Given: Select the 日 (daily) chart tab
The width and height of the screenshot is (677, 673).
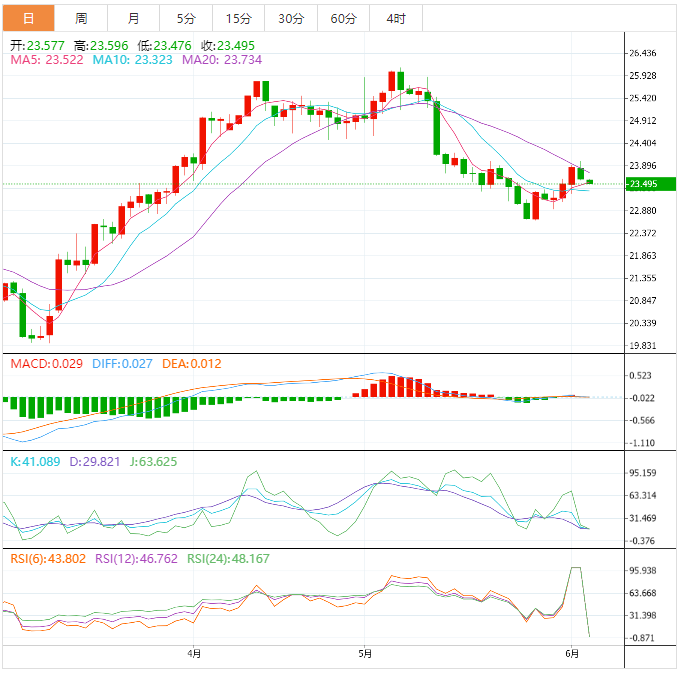Looking at the screenshot, I should point(28,19).
